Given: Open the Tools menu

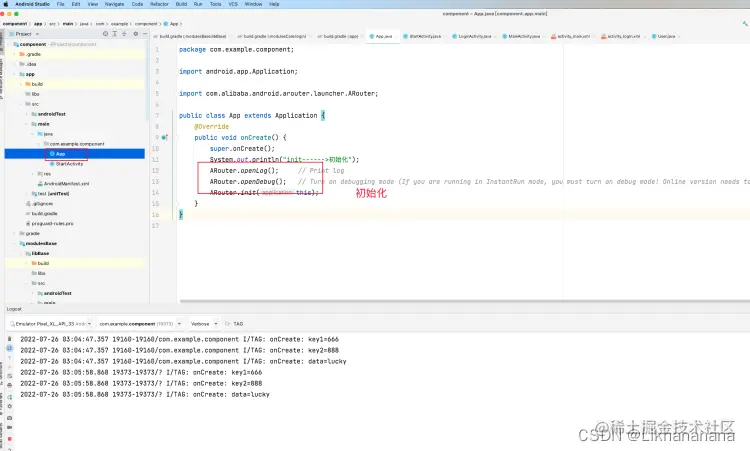Looking at the screenshot, I should click(x=216, y=4).
